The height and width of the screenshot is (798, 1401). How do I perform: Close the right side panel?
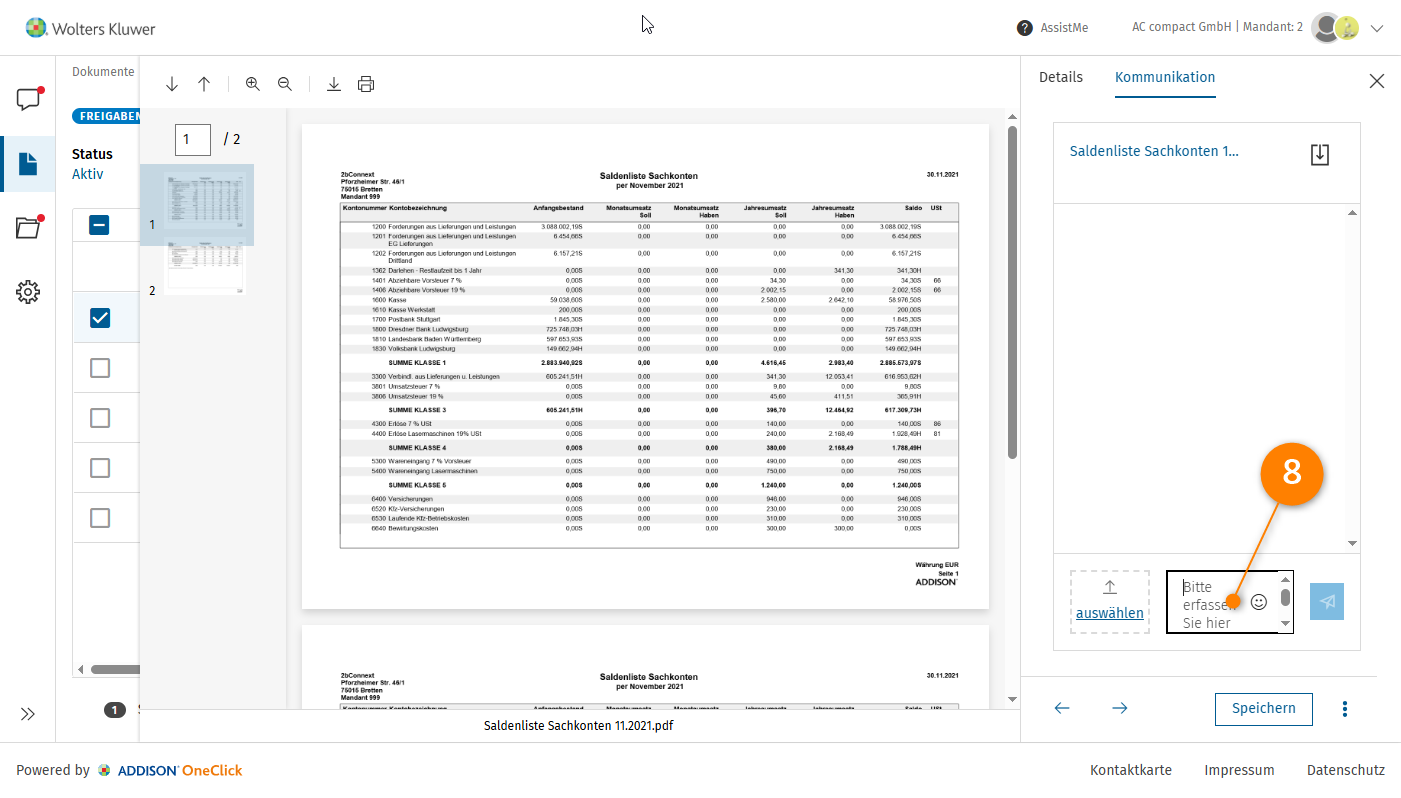(x=1377, y=81)
